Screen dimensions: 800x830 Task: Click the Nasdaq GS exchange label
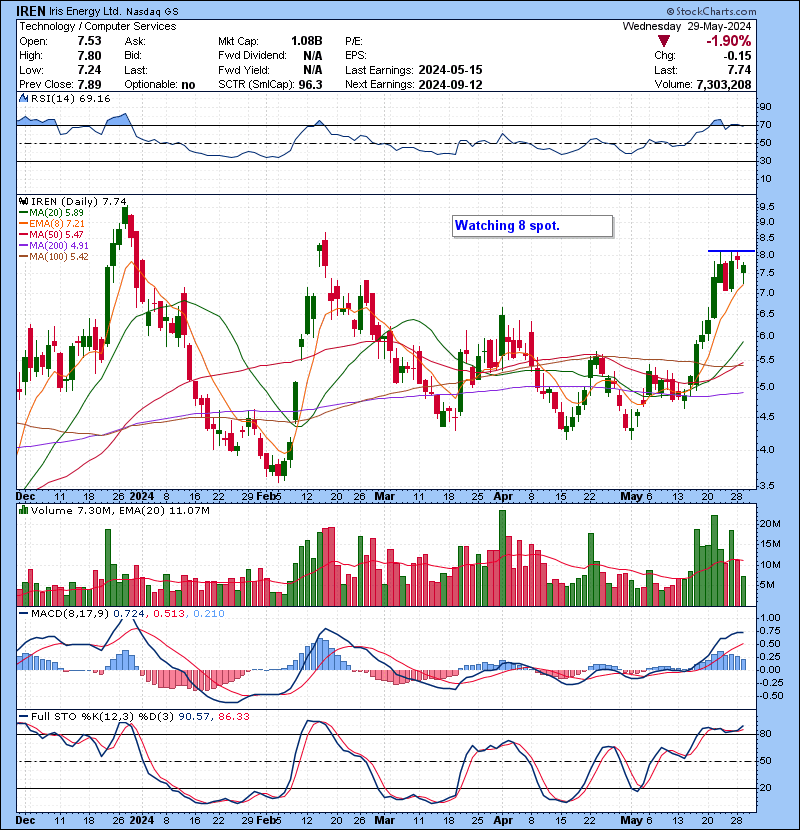tap(152, 11)
